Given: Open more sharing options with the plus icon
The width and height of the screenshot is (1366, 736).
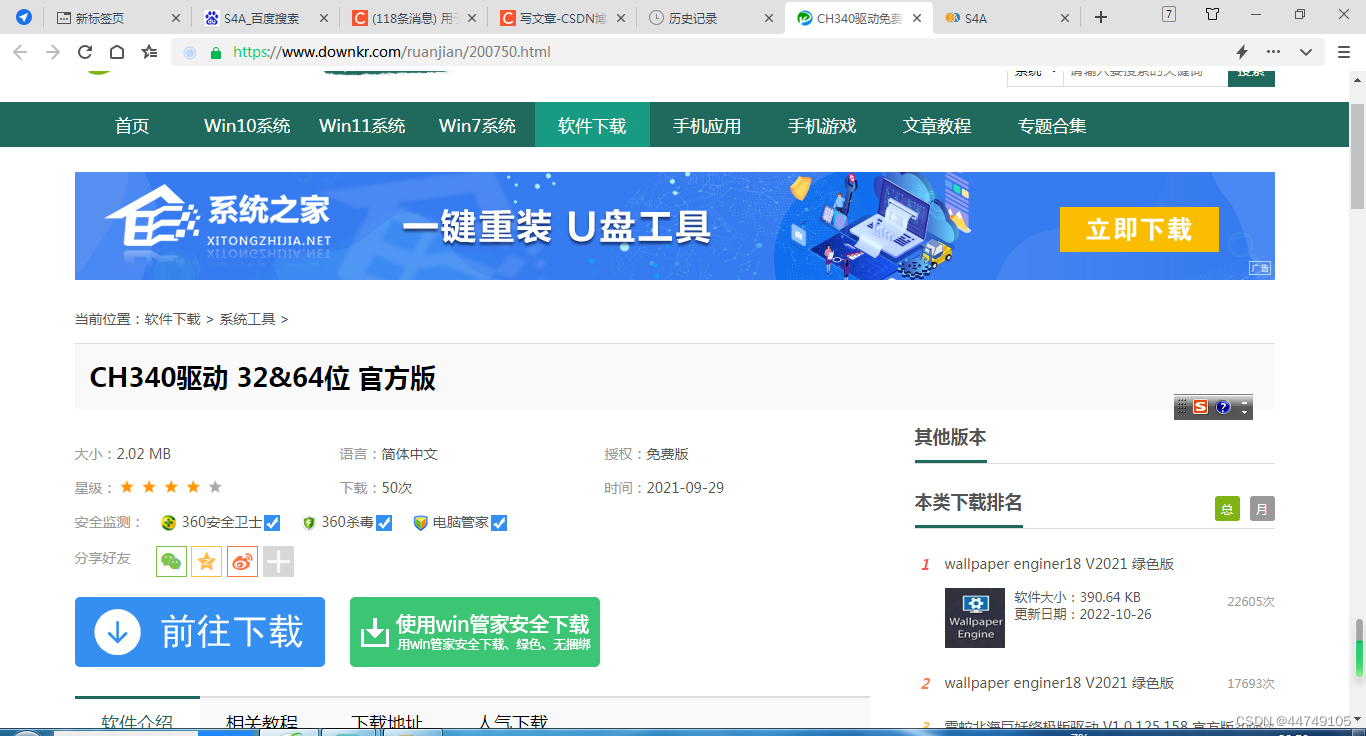Looking at the screenshot, I should (278, 561).
